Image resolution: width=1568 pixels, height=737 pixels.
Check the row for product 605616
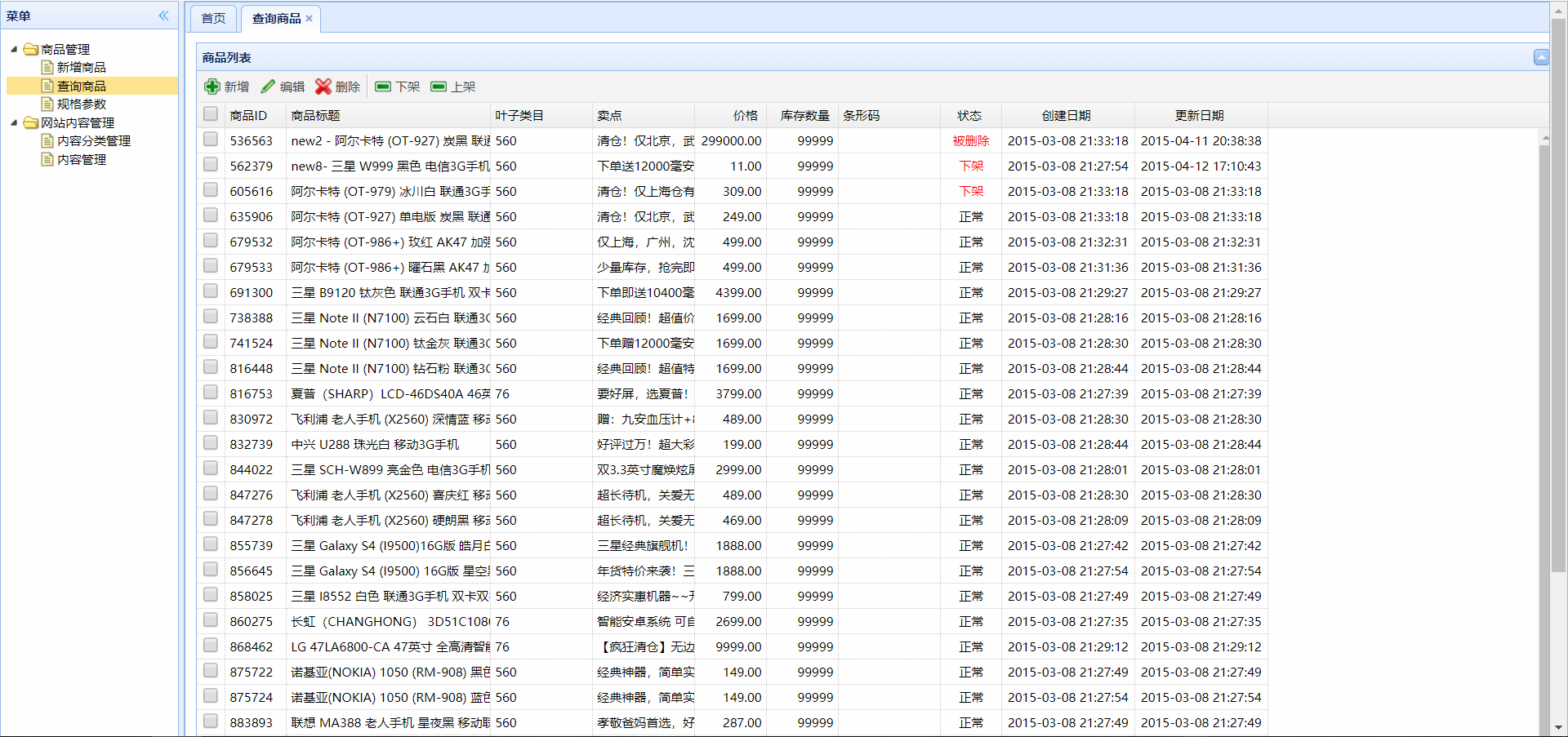click(211, 190)
